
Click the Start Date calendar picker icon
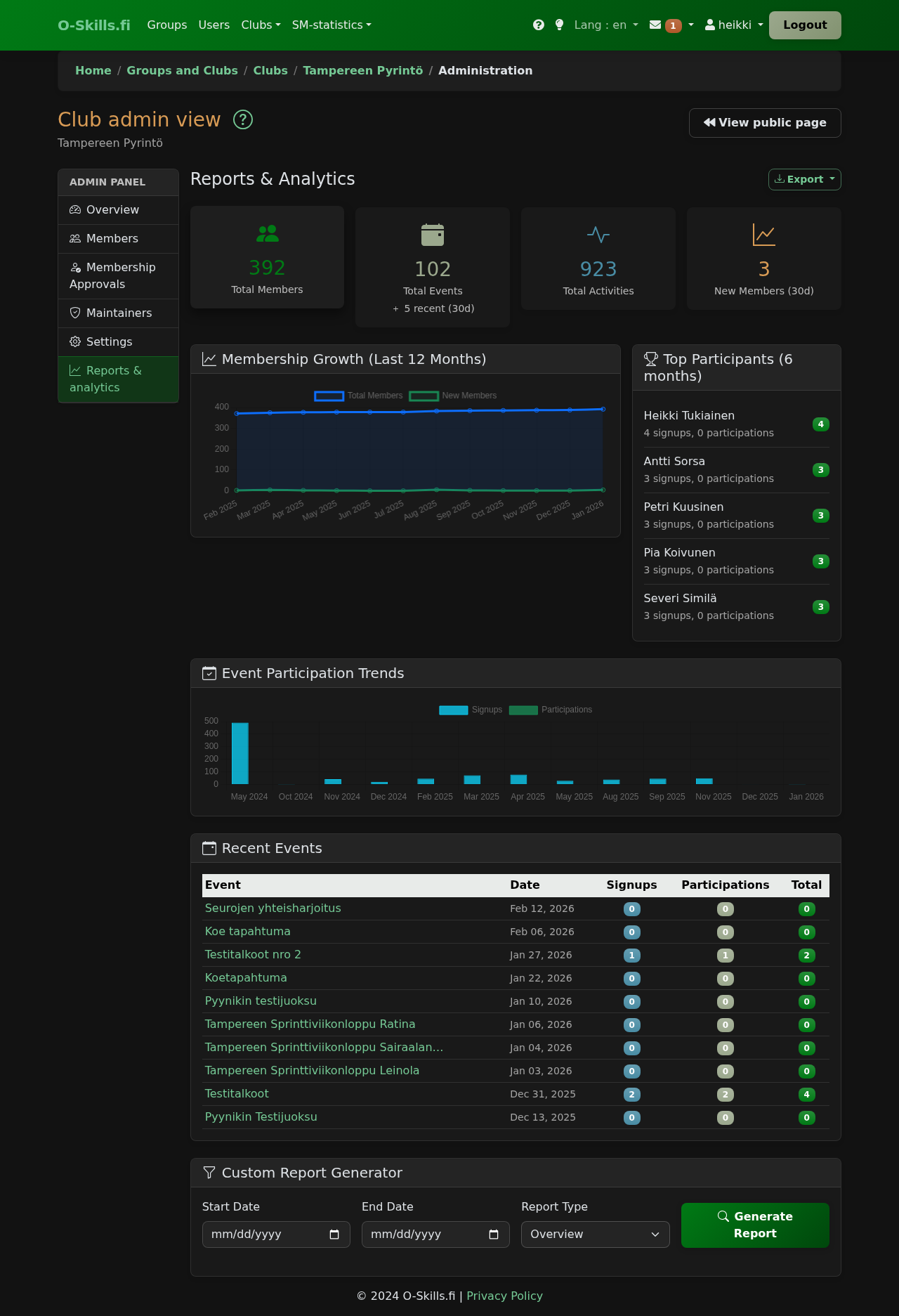click(x=334, y=1234)
